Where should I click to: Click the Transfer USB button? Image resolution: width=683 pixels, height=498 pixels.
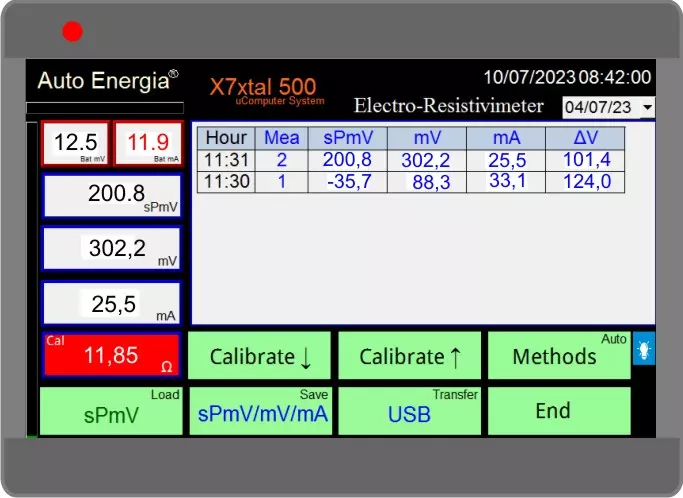pyautogui.click(x=409, y=411)
